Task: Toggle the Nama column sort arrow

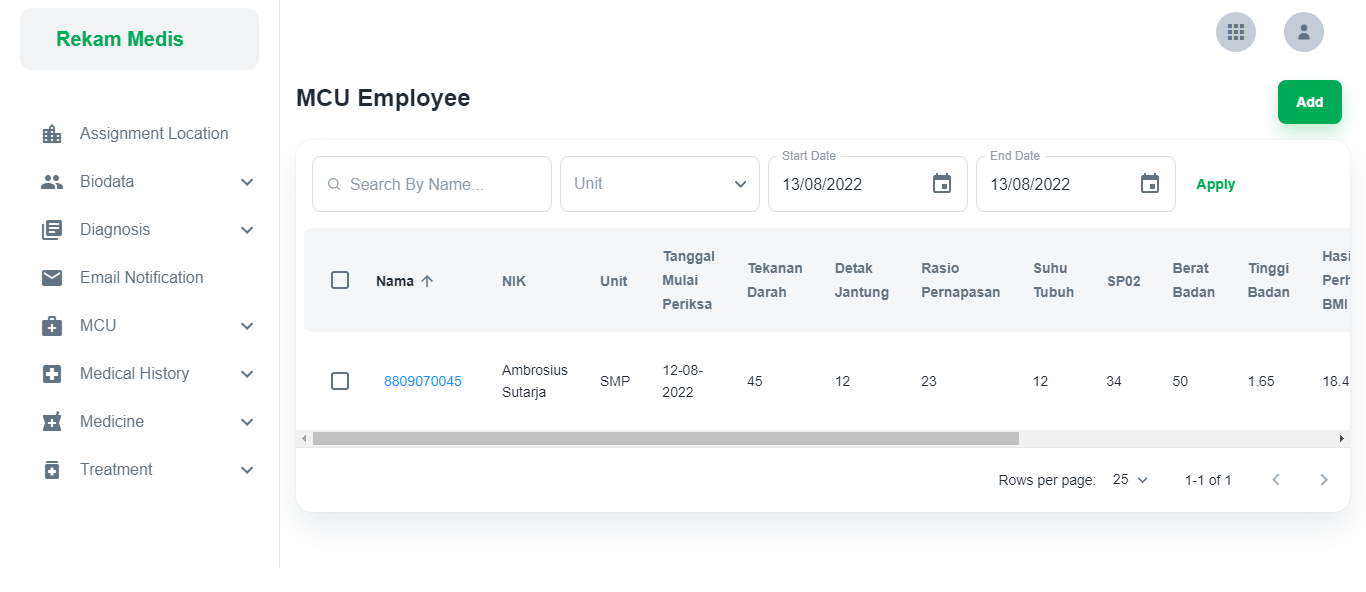Action: pyautogui.click(x=427, y=281)
